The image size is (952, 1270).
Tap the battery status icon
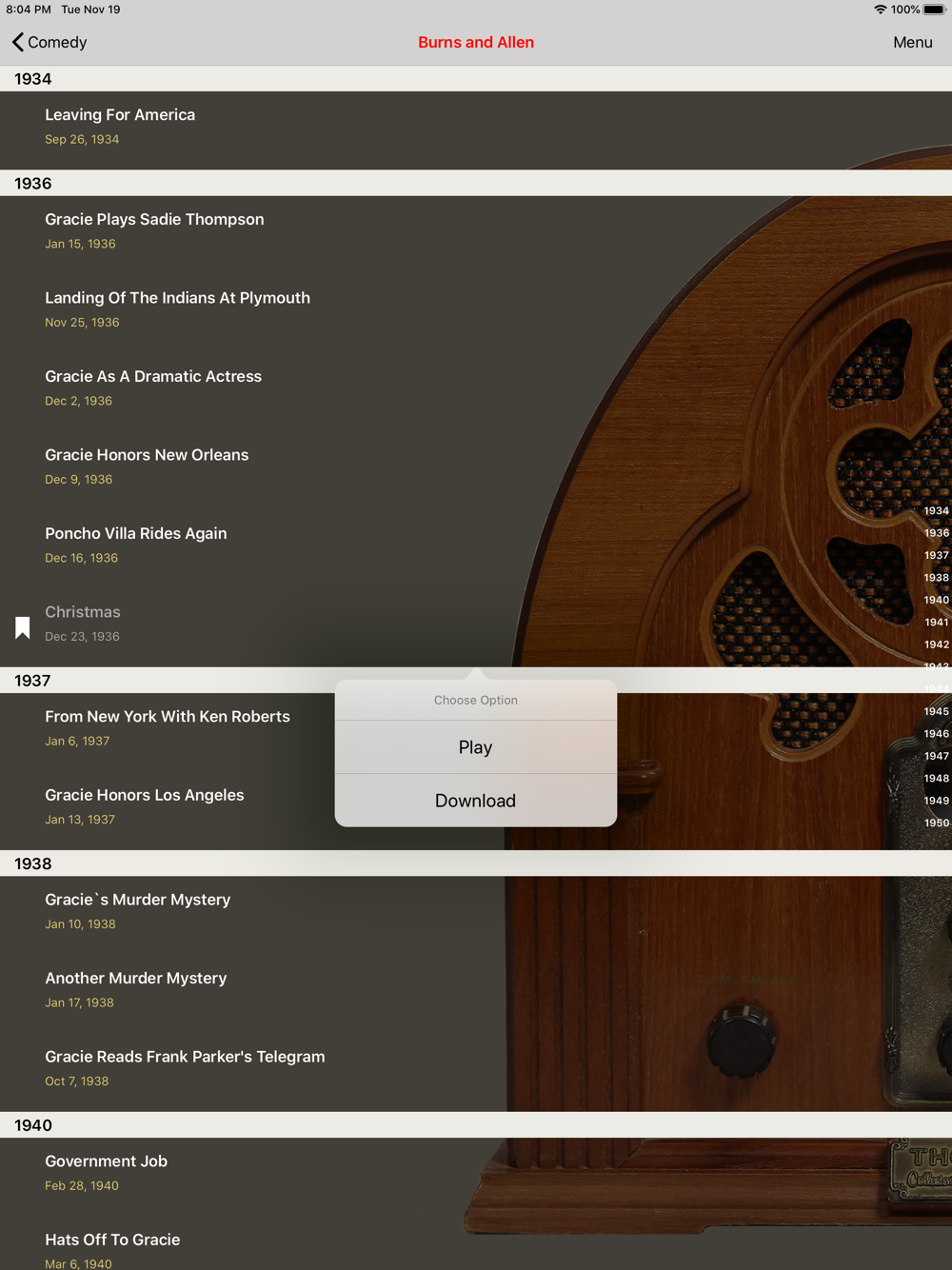tap(935, 10)
